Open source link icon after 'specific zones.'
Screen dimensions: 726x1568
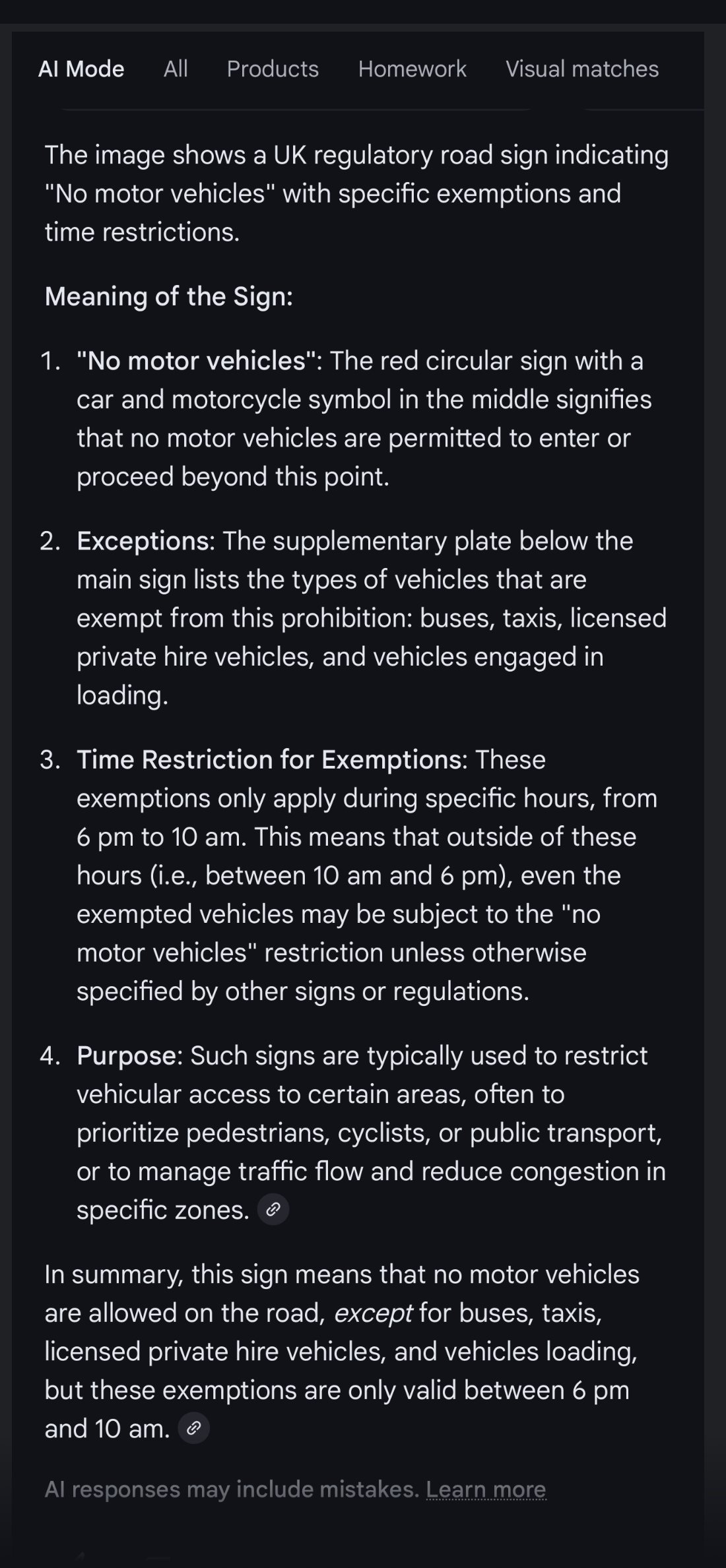click(x=273, y=1209)
